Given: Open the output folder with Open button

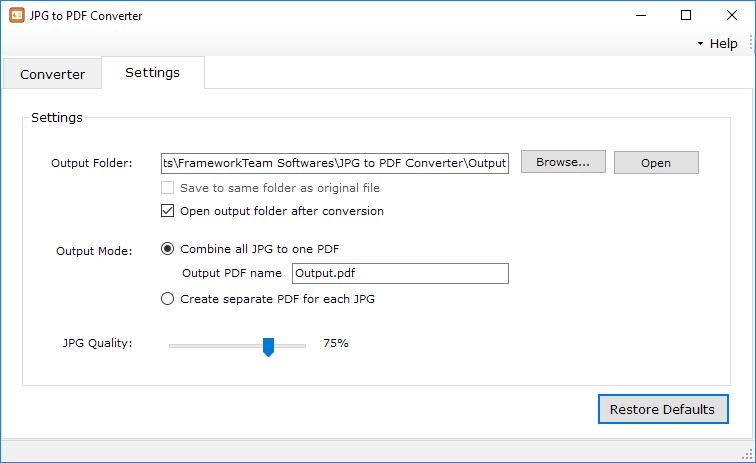Looking at the screenshot, I should coord(656,163).
